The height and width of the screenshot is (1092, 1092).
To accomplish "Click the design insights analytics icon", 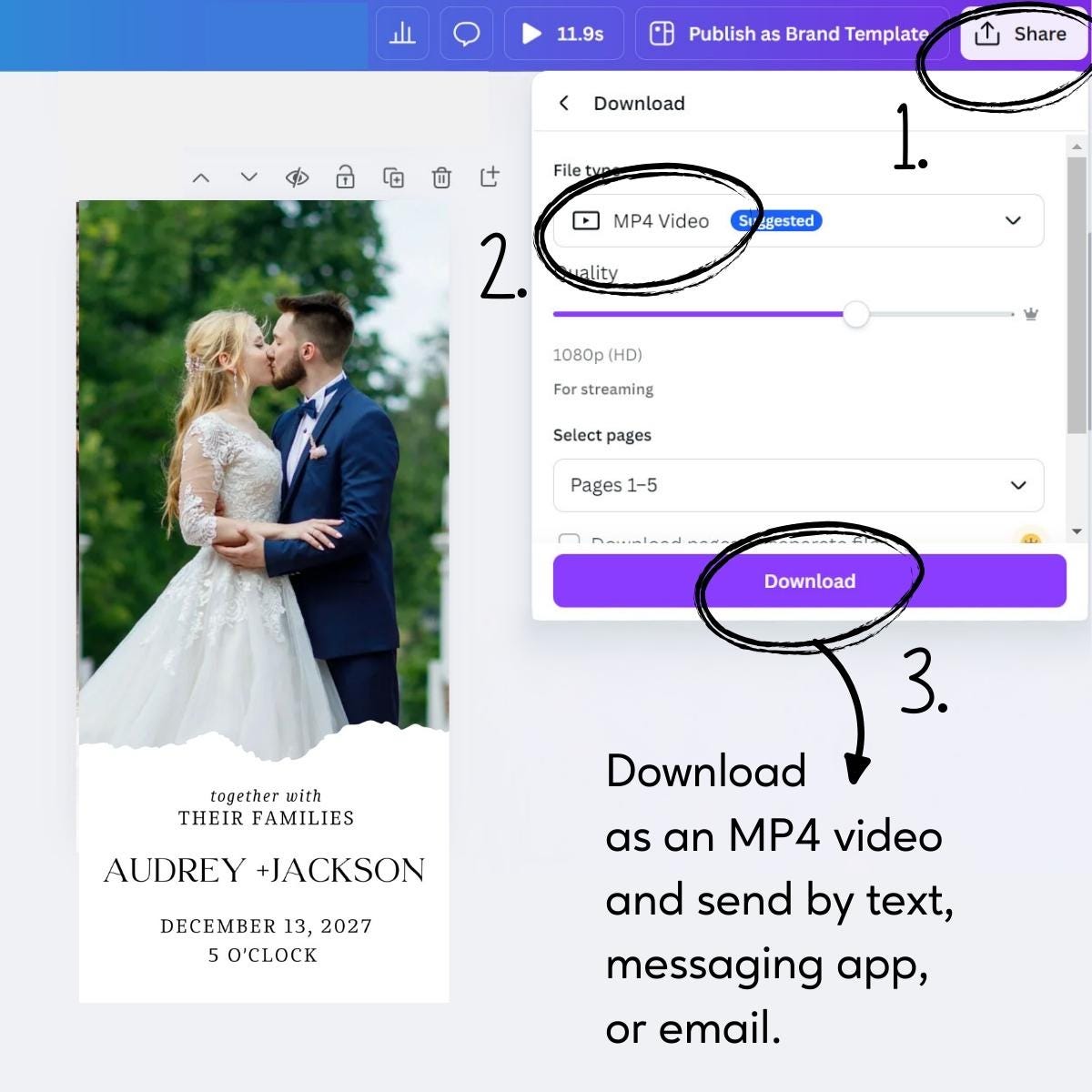I will [x=402, y=34].
